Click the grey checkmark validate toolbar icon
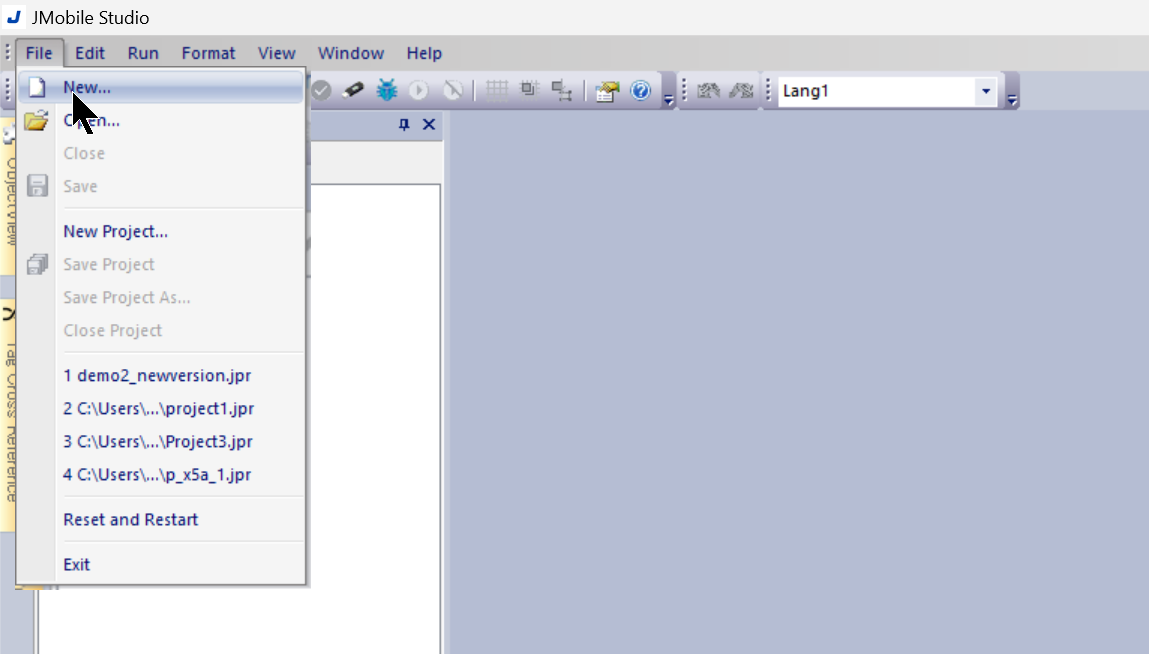The width and height of the screenshot is (1149, 654). (x=321, y=90)
